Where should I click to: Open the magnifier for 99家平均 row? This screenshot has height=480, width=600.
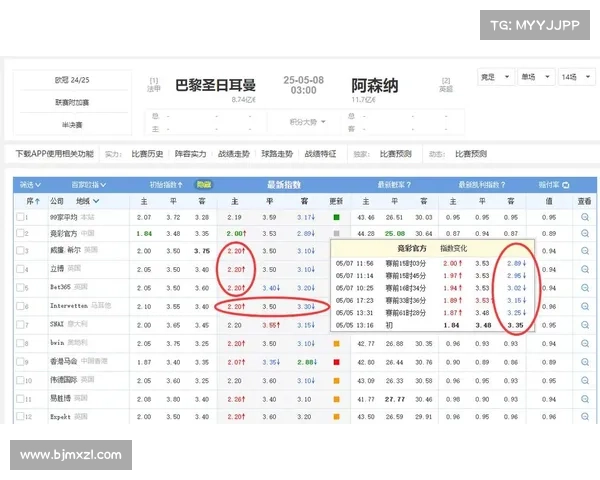coord(585,217)
